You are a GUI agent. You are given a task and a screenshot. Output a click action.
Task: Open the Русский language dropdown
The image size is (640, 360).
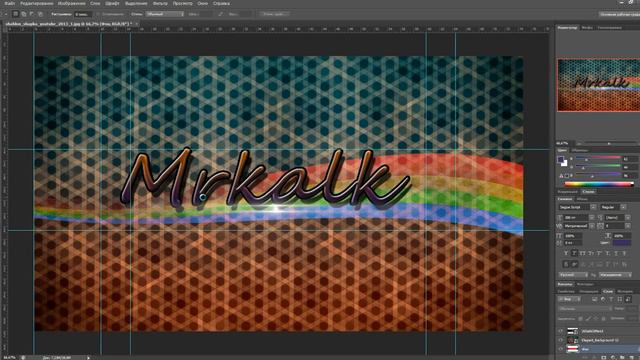tap(573, 275)
